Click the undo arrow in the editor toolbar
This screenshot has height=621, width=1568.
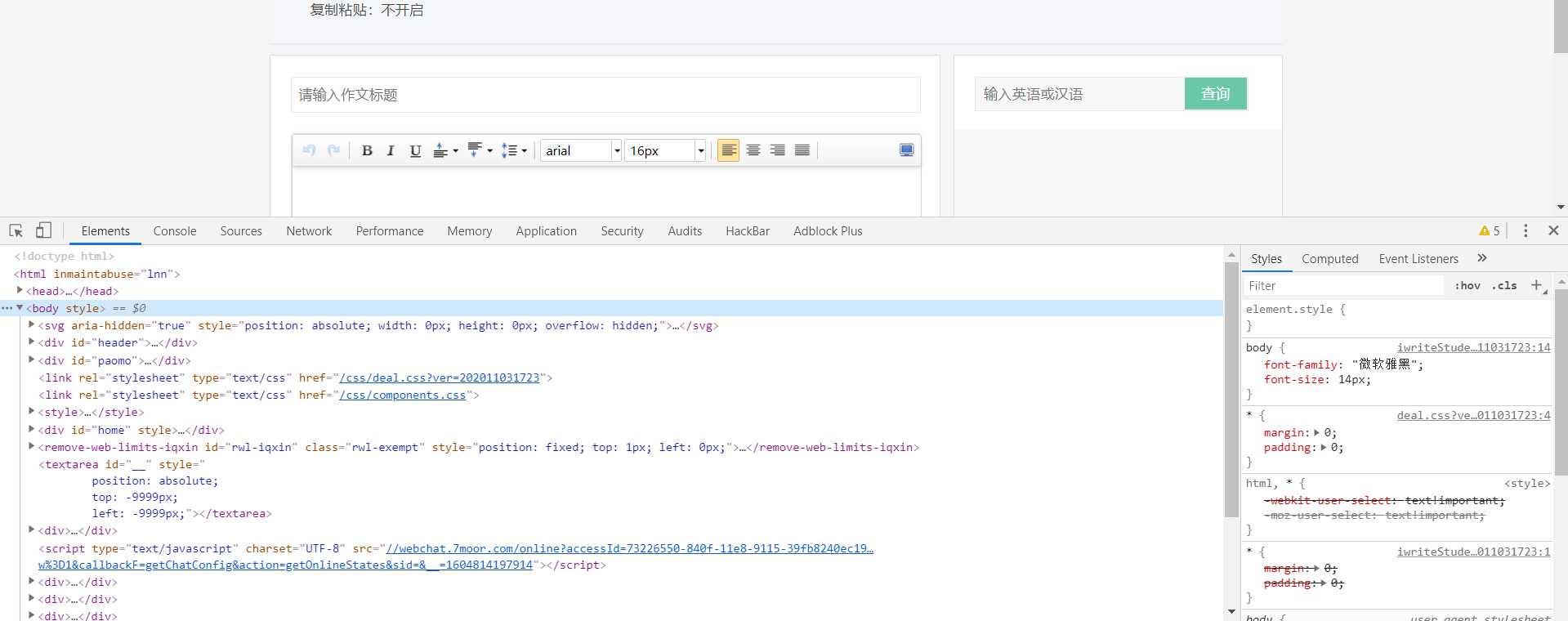click(309, 150)
